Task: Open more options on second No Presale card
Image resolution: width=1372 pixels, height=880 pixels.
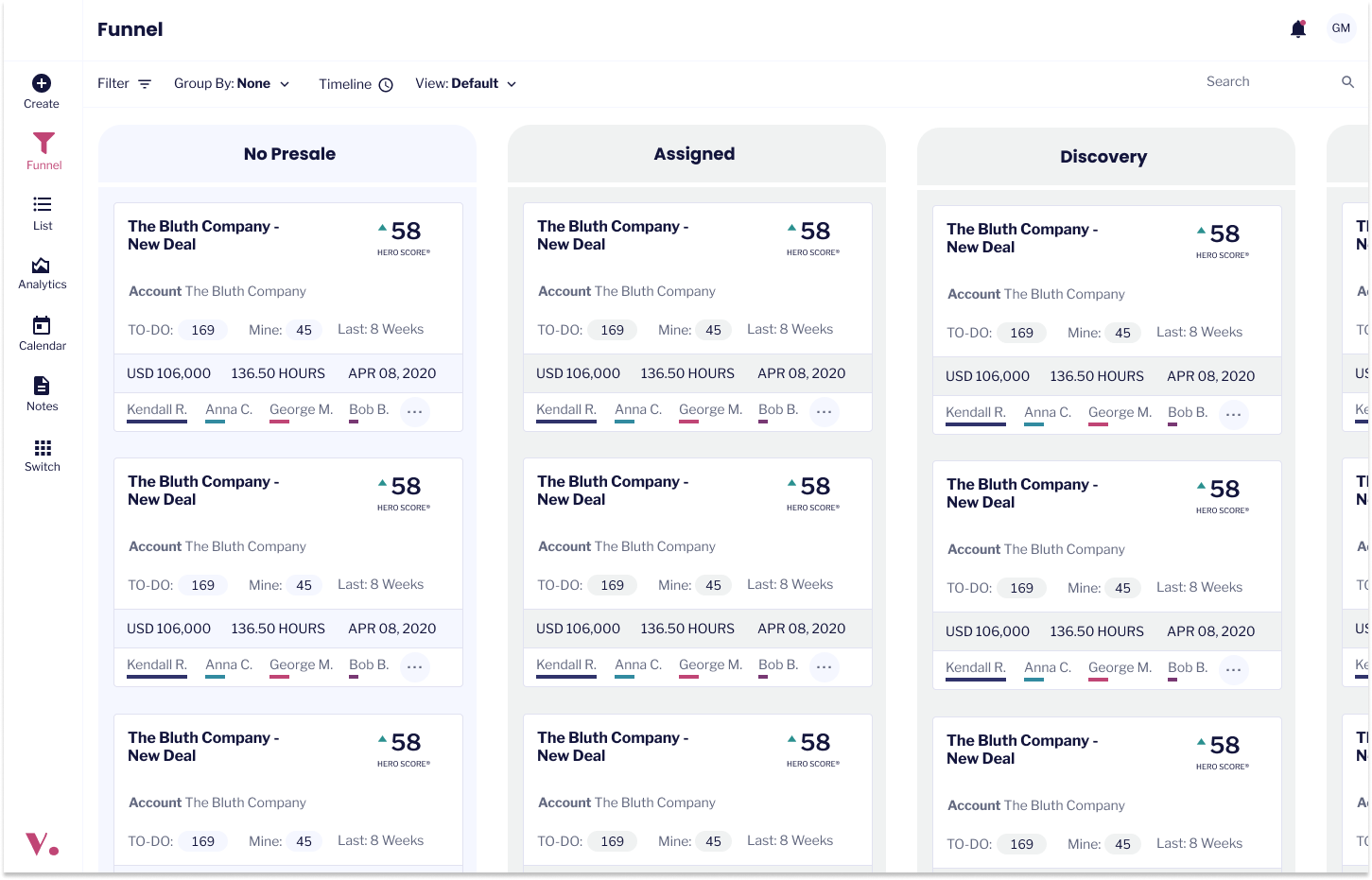Action: (x=414, y=666)
